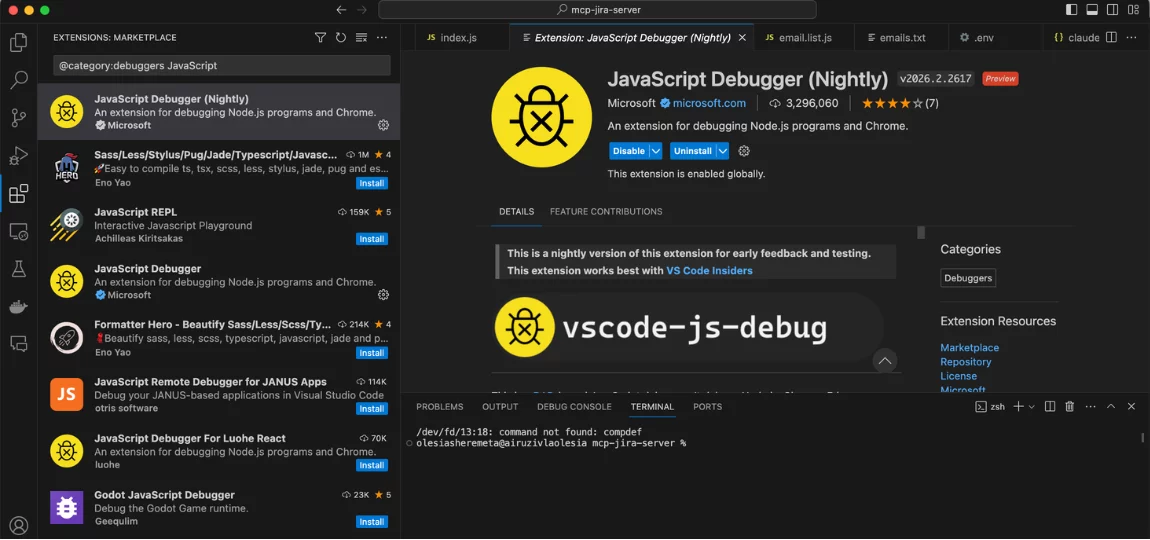Open the chat view in activity bar
The image size is (1150, 540).
18,343
